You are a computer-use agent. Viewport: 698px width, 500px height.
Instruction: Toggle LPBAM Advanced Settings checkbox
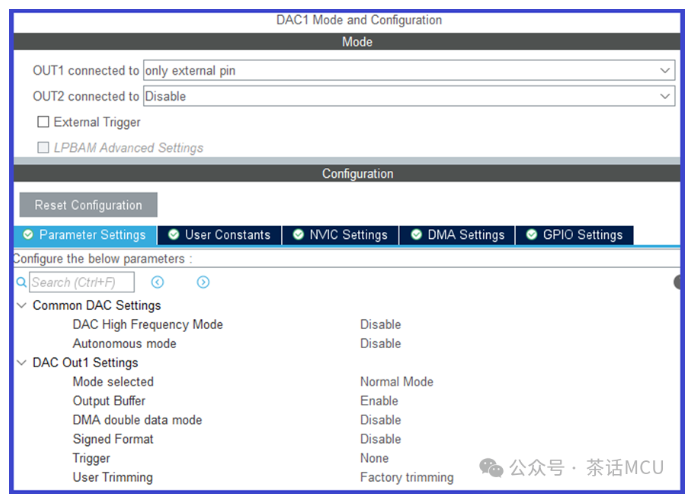tap(43, 147)
